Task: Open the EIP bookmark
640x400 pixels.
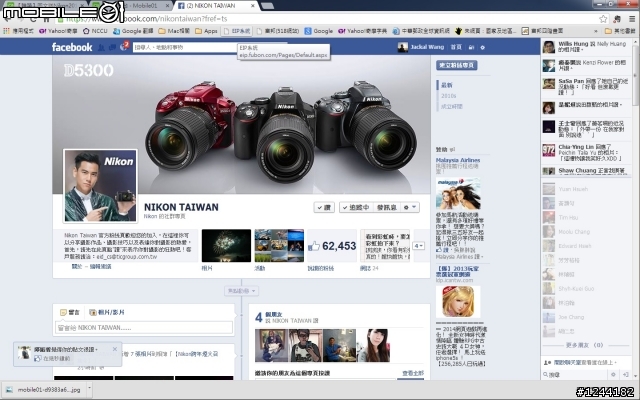Action: point(236,31)
